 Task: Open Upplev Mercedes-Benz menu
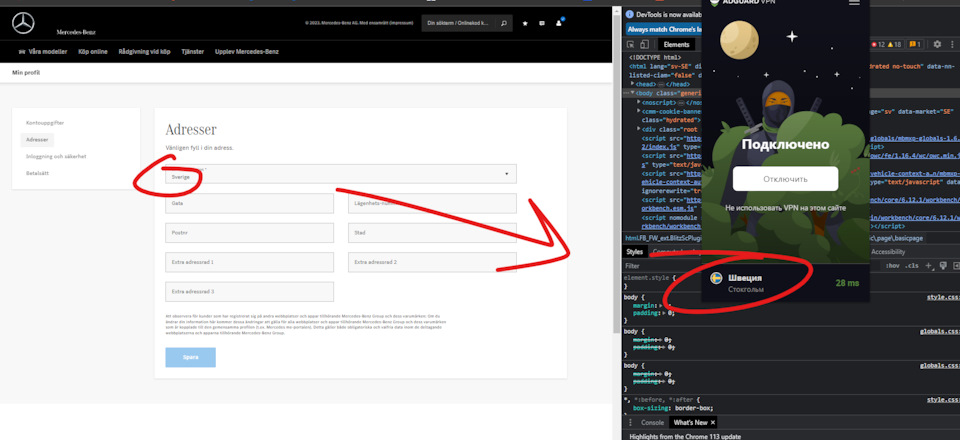[247, 52]
